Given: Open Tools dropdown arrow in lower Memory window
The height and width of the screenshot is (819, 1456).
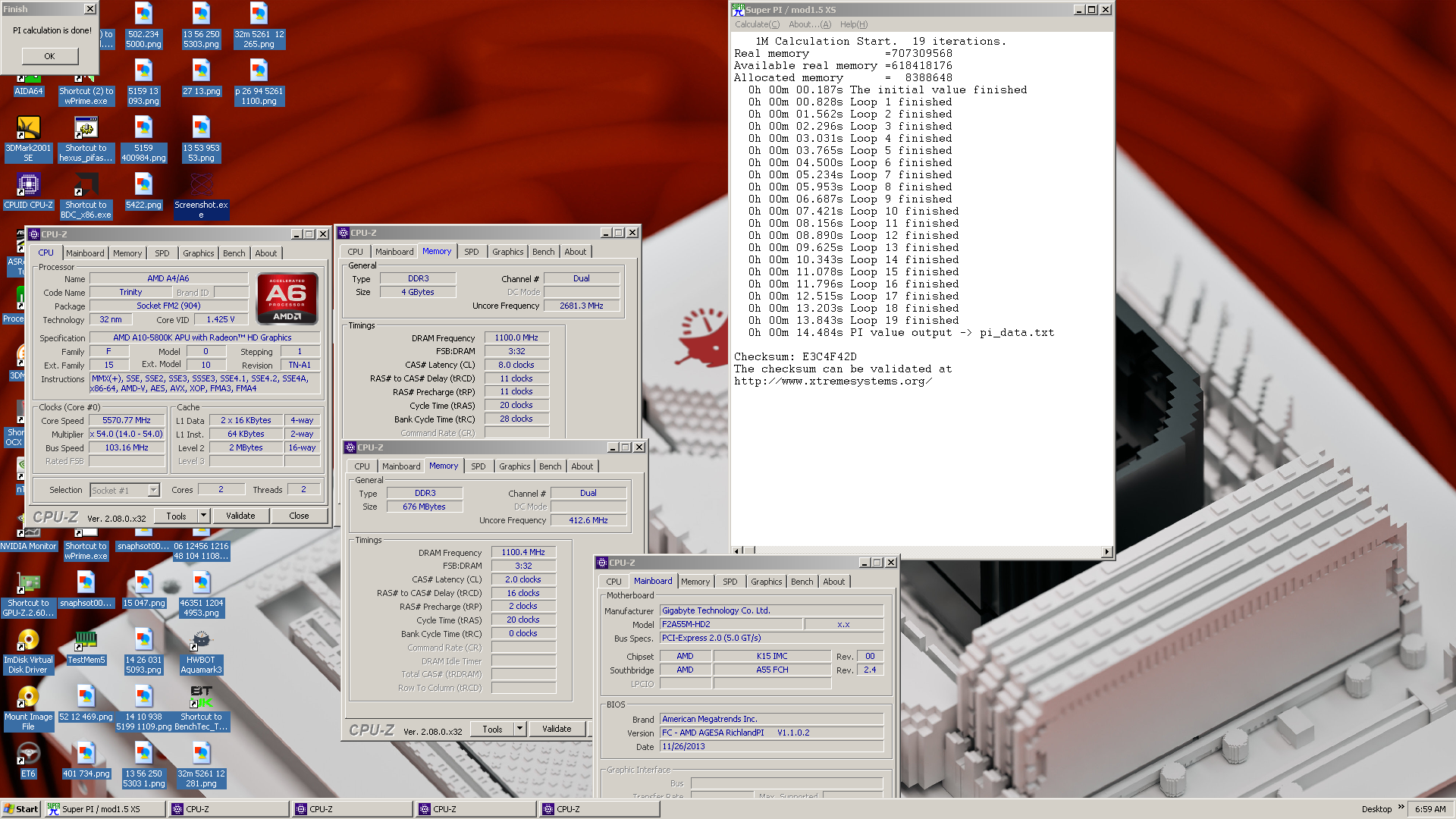Looking at the screenshot, I should [x=519, y=729].
